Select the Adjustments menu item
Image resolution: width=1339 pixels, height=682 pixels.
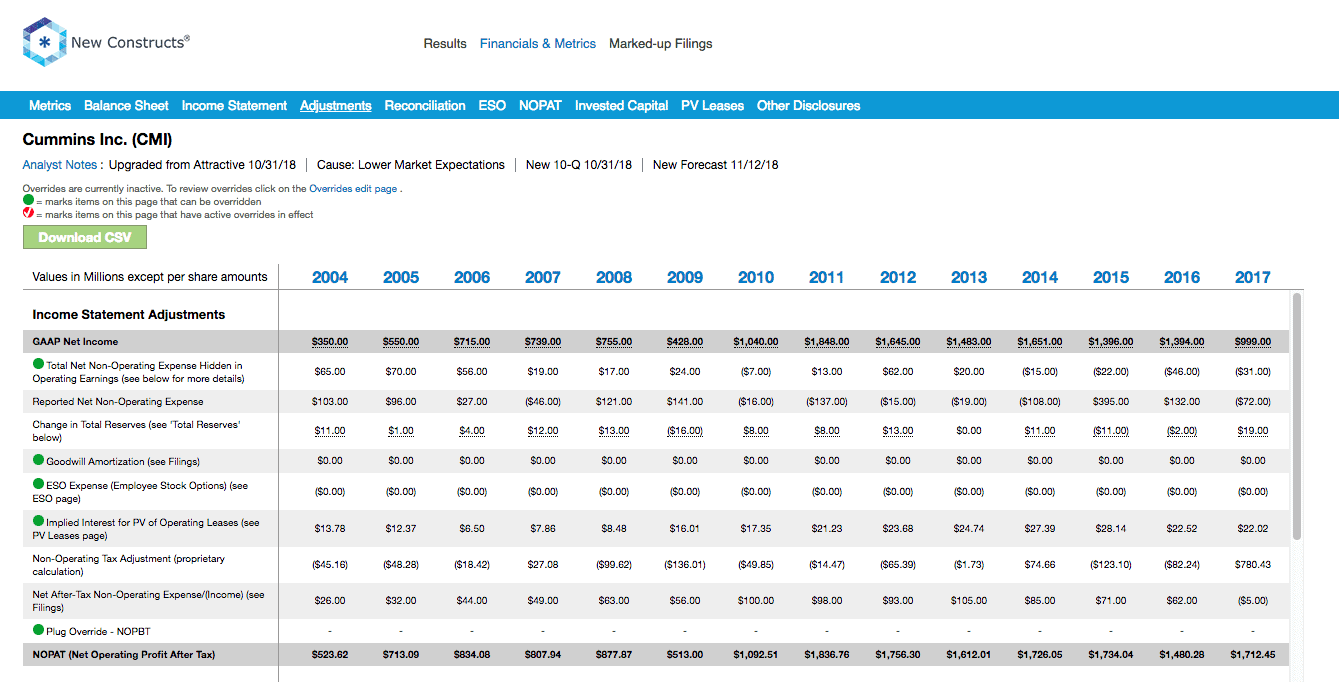point(336,106)
